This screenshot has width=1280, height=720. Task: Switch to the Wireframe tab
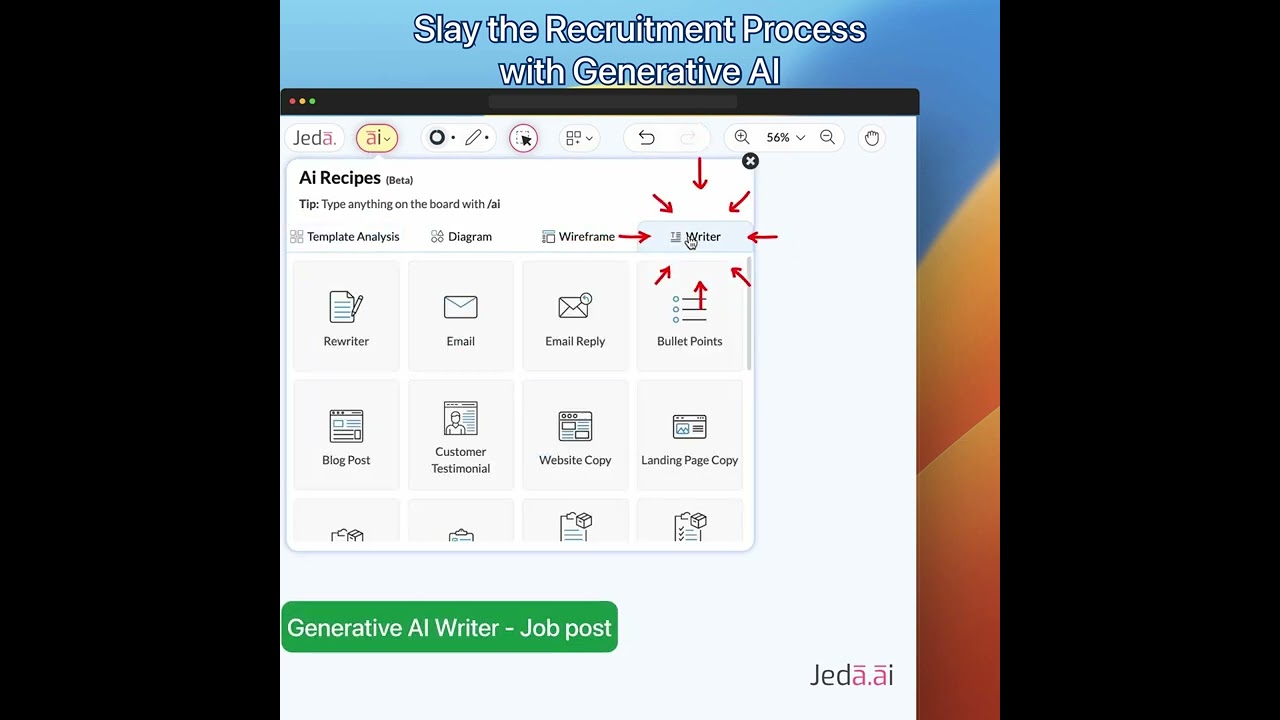(x=578, y=237)
